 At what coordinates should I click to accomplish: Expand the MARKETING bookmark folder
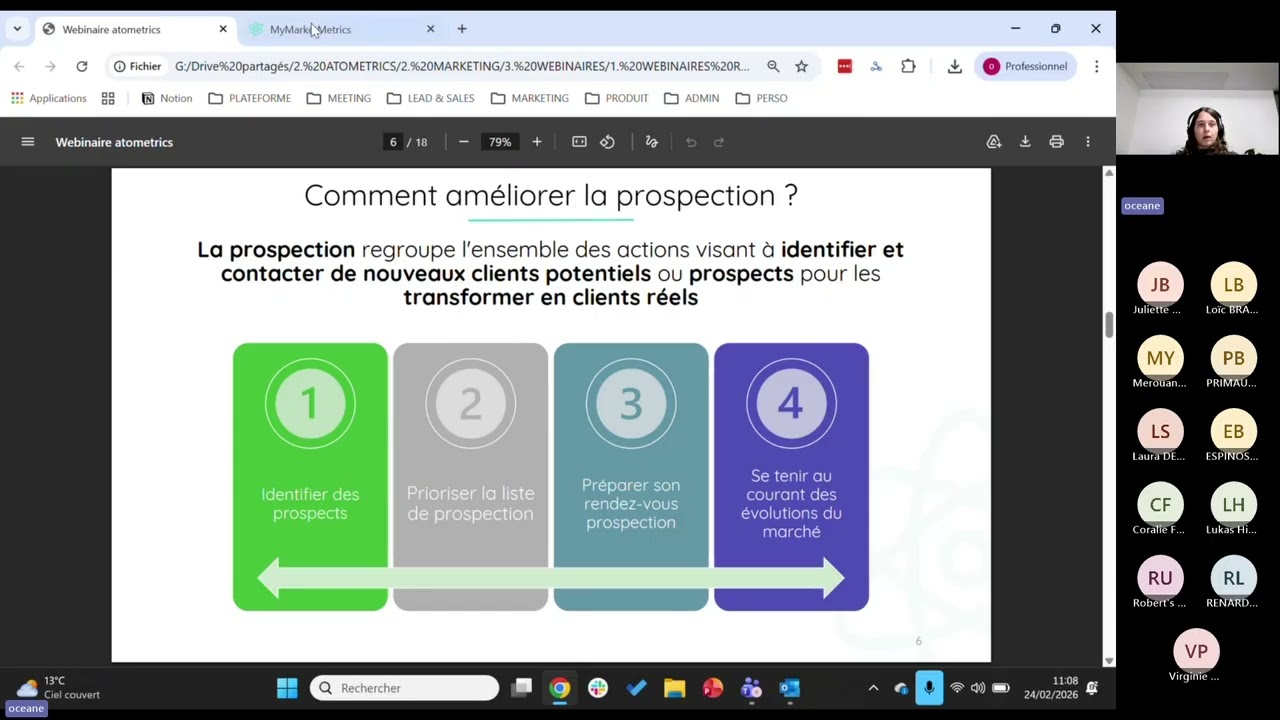point(530,98)
